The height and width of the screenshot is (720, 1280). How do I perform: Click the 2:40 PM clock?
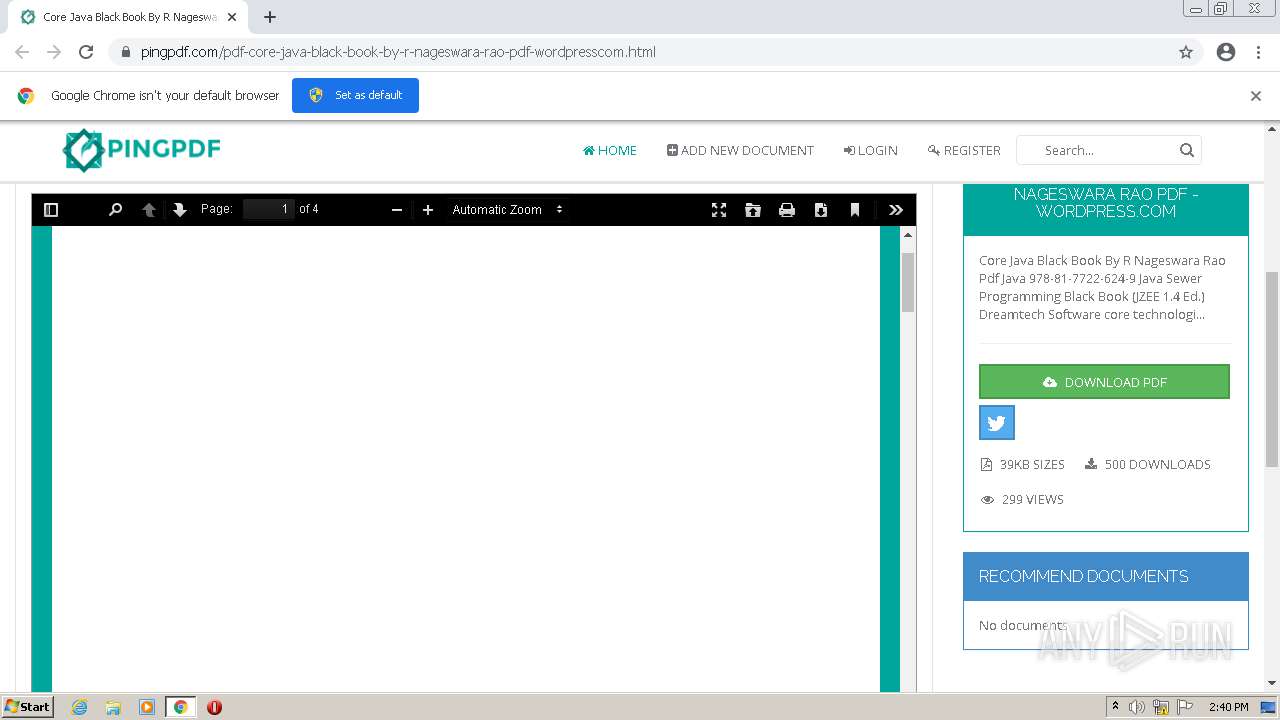pos(1228,707)
